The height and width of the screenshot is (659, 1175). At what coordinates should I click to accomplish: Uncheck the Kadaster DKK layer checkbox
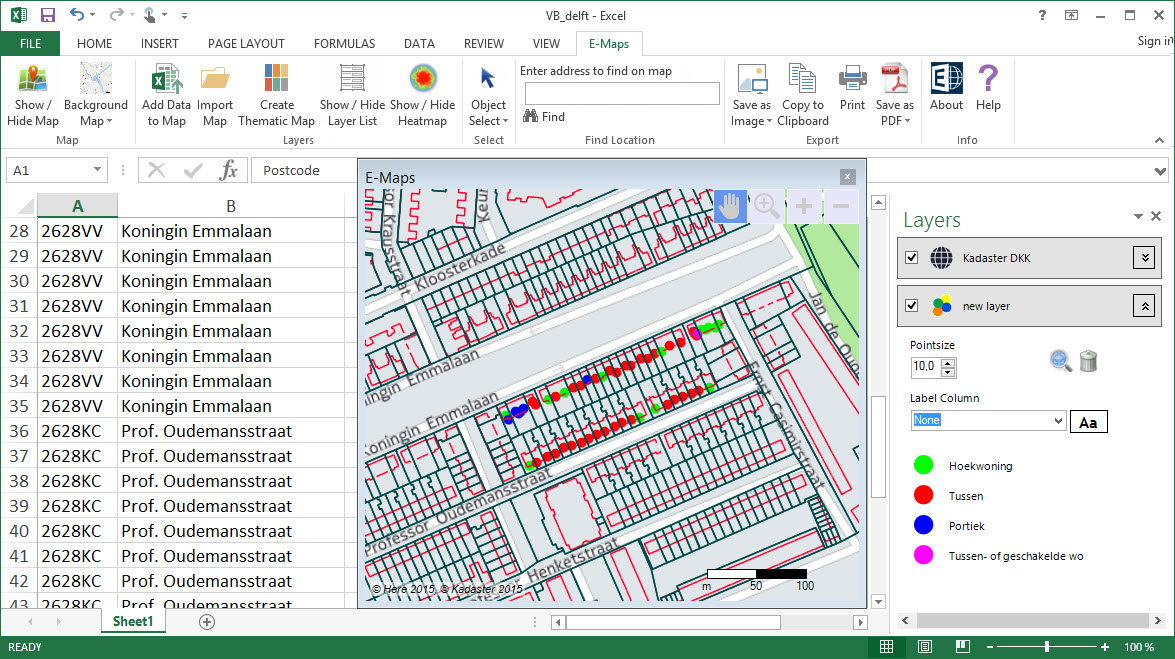click(x=911, y=258)
